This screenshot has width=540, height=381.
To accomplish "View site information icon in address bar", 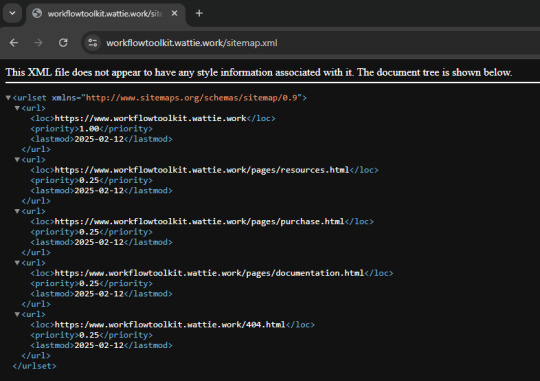I will coord(93,43).
